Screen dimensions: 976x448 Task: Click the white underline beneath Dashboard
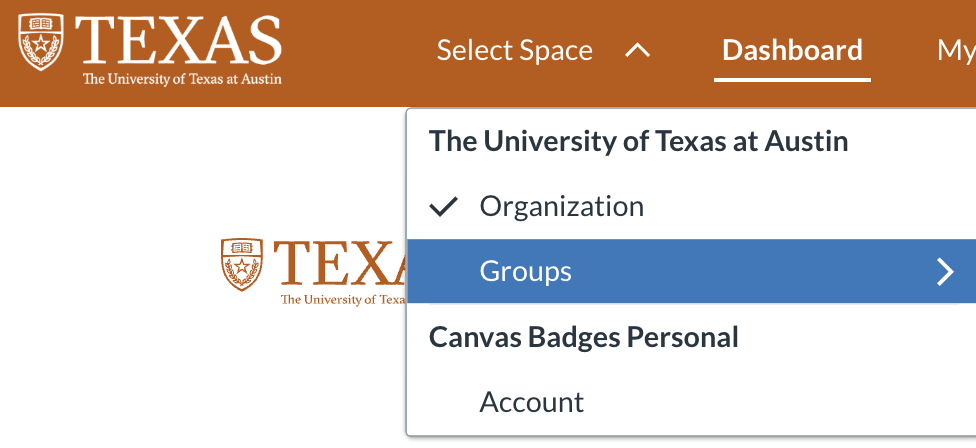tap(792, 79)
